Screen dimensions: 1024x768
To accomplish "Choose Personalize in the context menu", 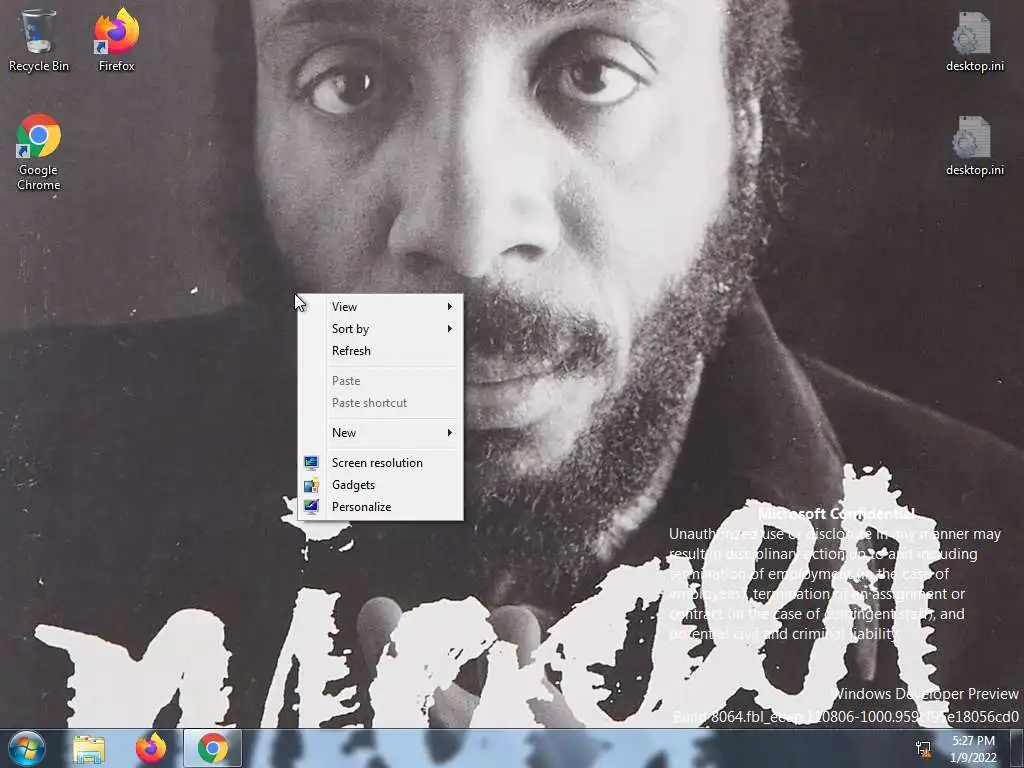I will pos(380,507).
